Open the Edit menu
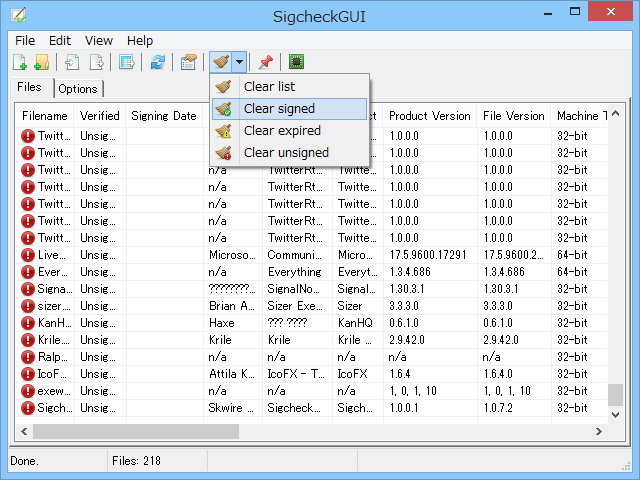This screenshot has width=640, height=480. pyautogui.click(x=60, y=40)
